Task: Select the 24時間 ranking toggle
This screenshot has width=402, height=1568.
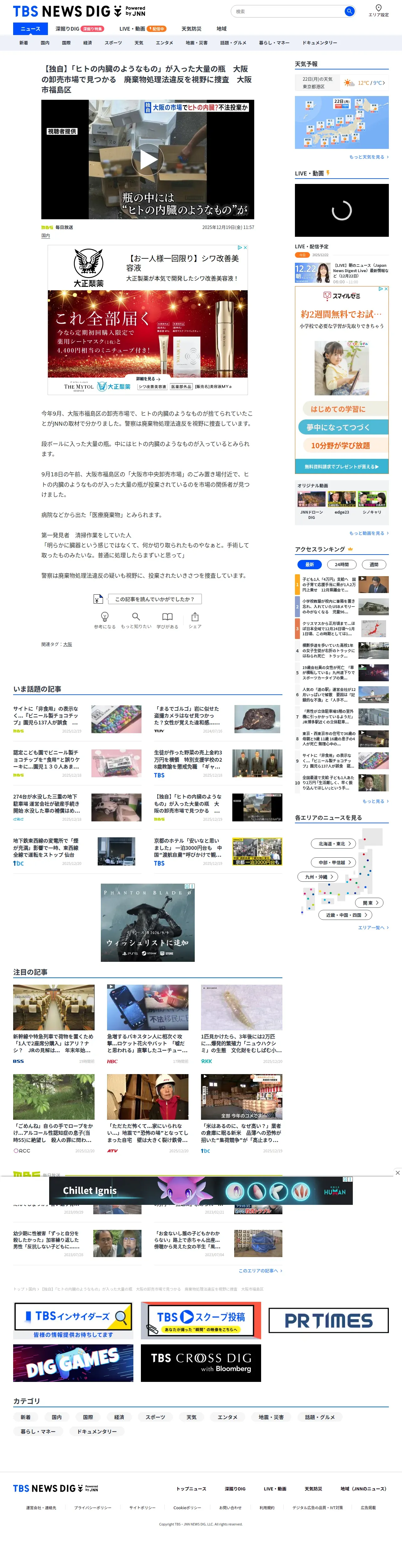Action: tap(342, 564)
